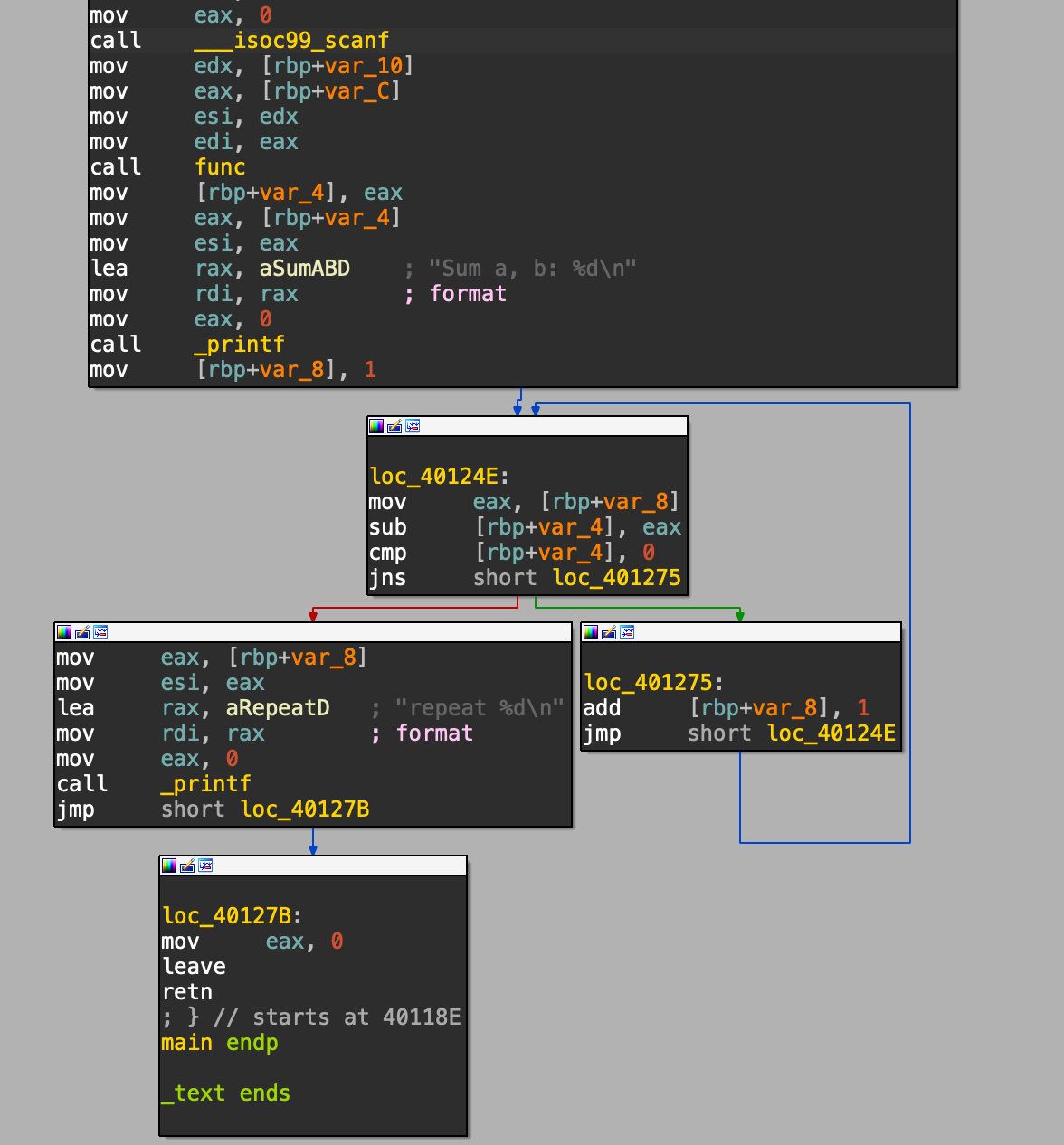Click the loc_40124E: label
Image resolution: width=1064 pixels, height=1145 pixels.
point(440,477)
